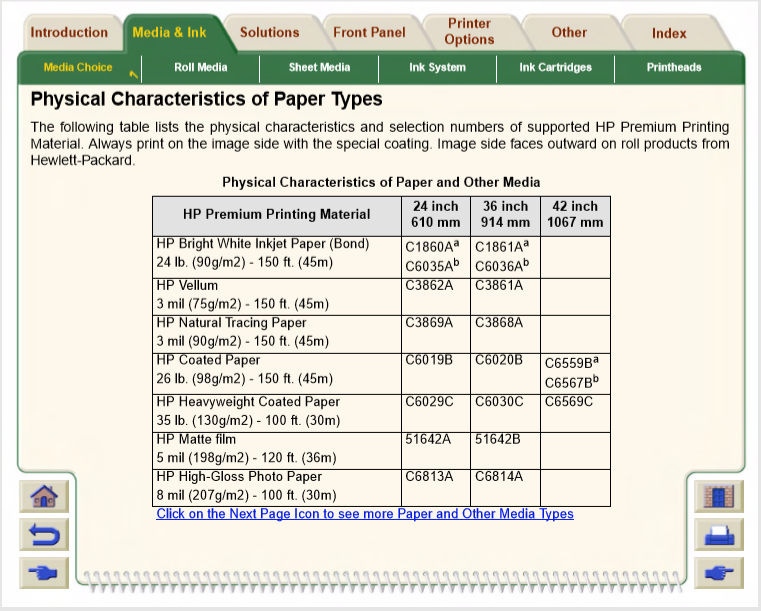761x611 pixels.
Task: Click the Exit door icon
Action: point(718,496)
